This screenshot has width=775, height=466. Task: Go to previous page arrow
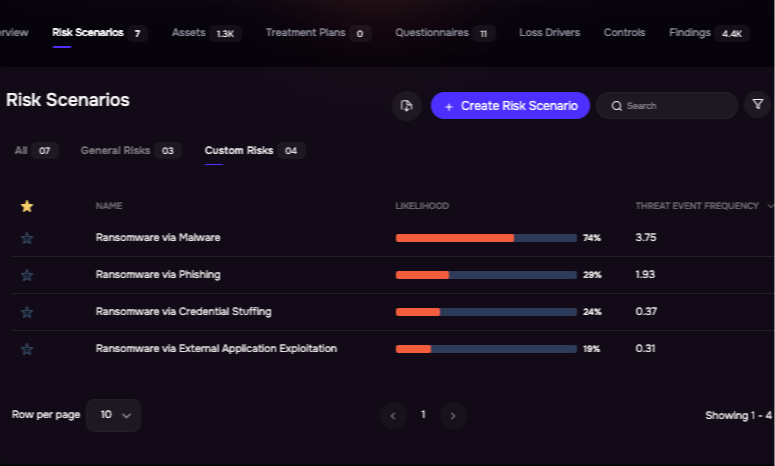tap(393, 416)
